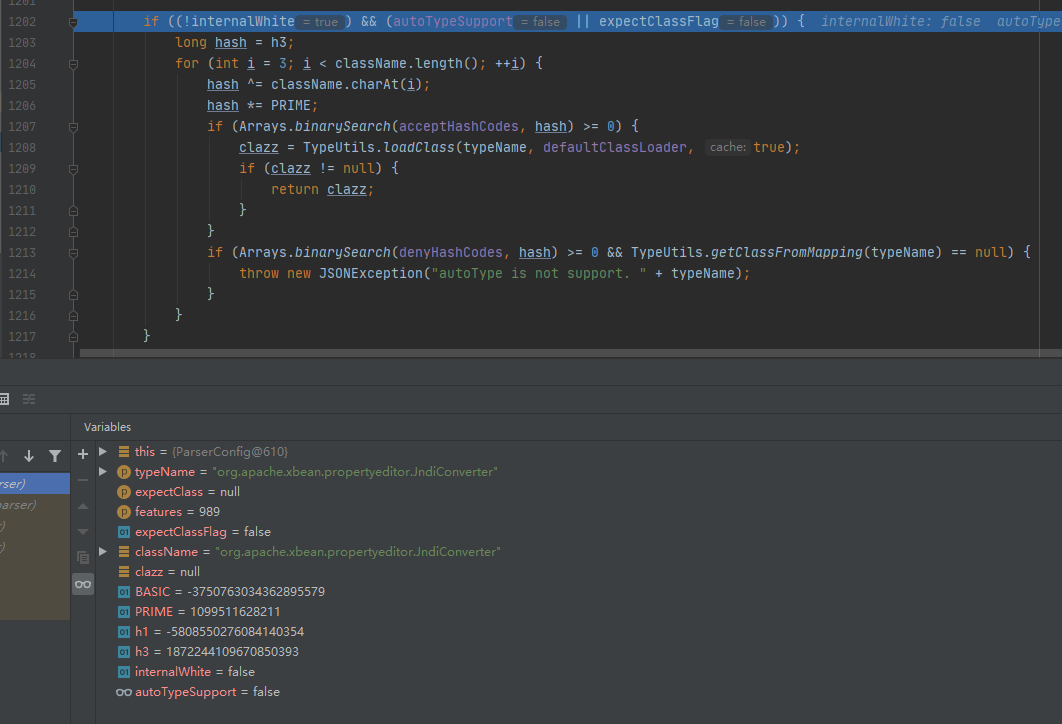This screenshot has width=1062, height=724.
Task: Select the Variables tab header
Action: tap(107, 427)
